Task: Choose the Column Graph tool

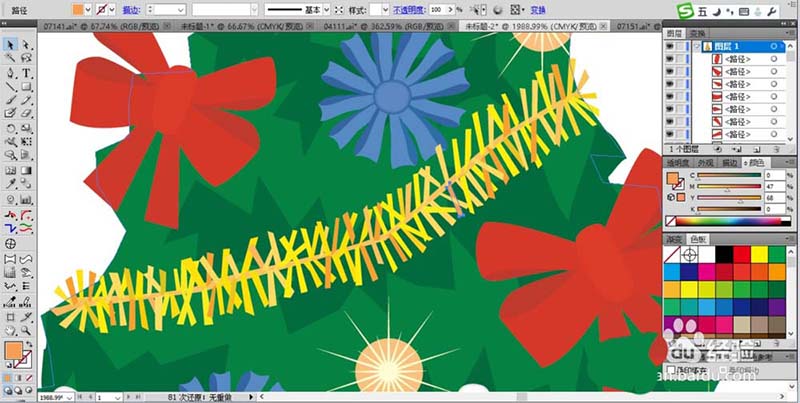Action: pyautogui.click(x=26, y=199)
